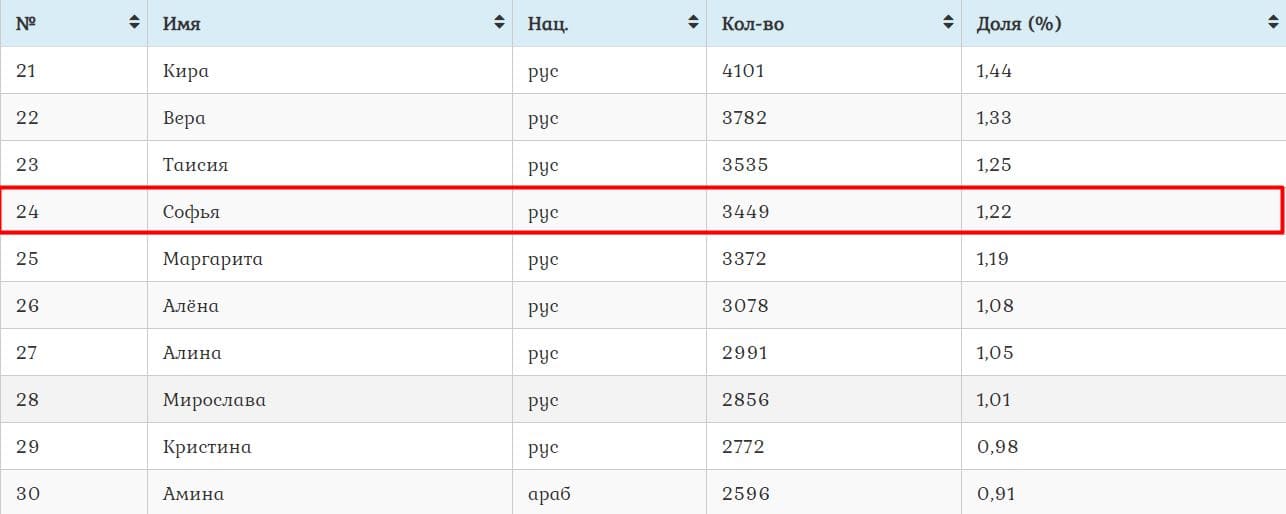This screenshot has height=514, width=1286.
Task: Select the Таисия name cell
Action: [x=195, y=165]
